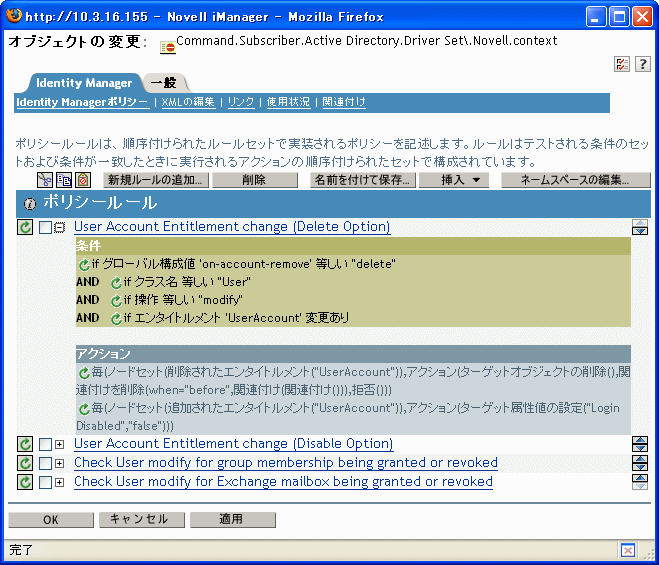The width and height of the screenshot is (659, 565).
Task: Click condition text if 操作 等しい "modify"
Action: [183, 300]
